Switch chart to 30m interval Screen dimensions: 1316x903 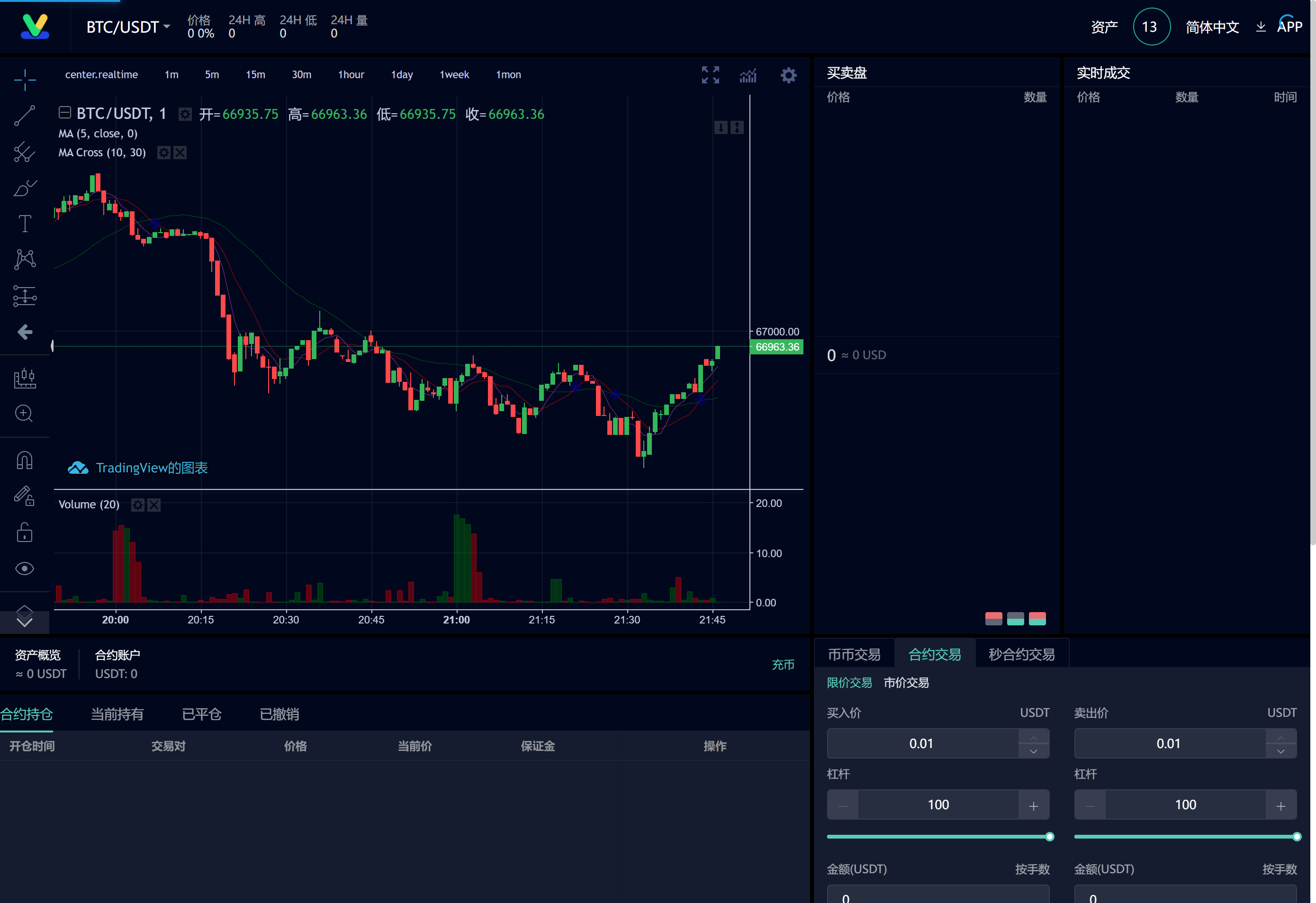(x=301, y=75)
